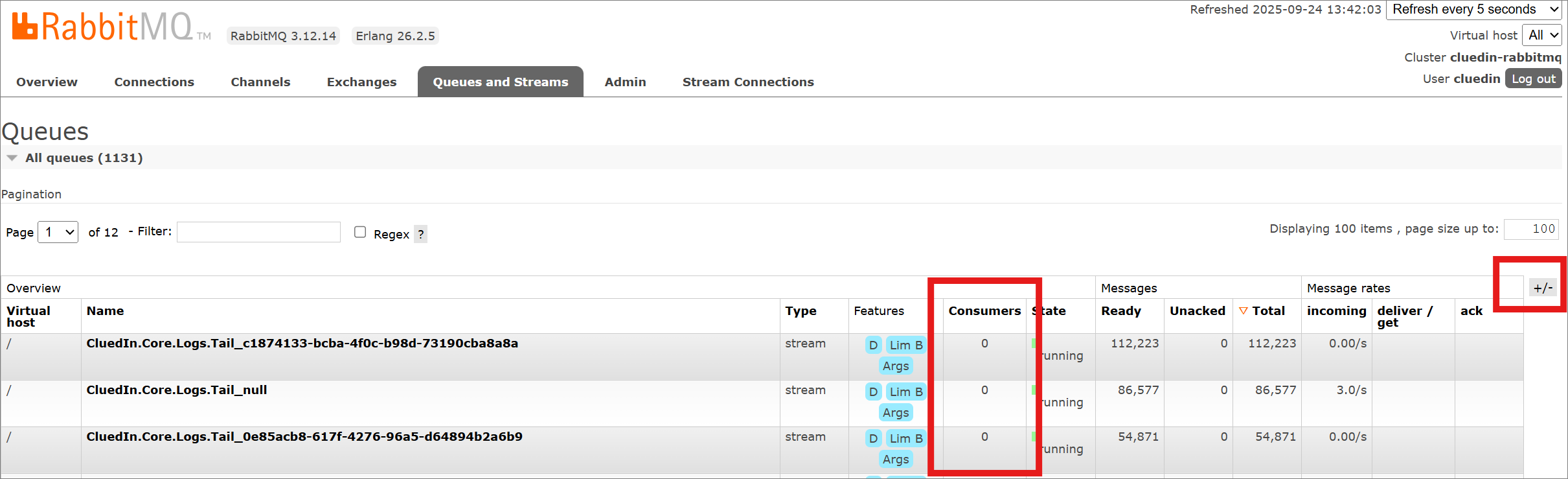This screenshot has height=479, width=1568.
Task: Click the page size input field
Action: coord(1530,229)
